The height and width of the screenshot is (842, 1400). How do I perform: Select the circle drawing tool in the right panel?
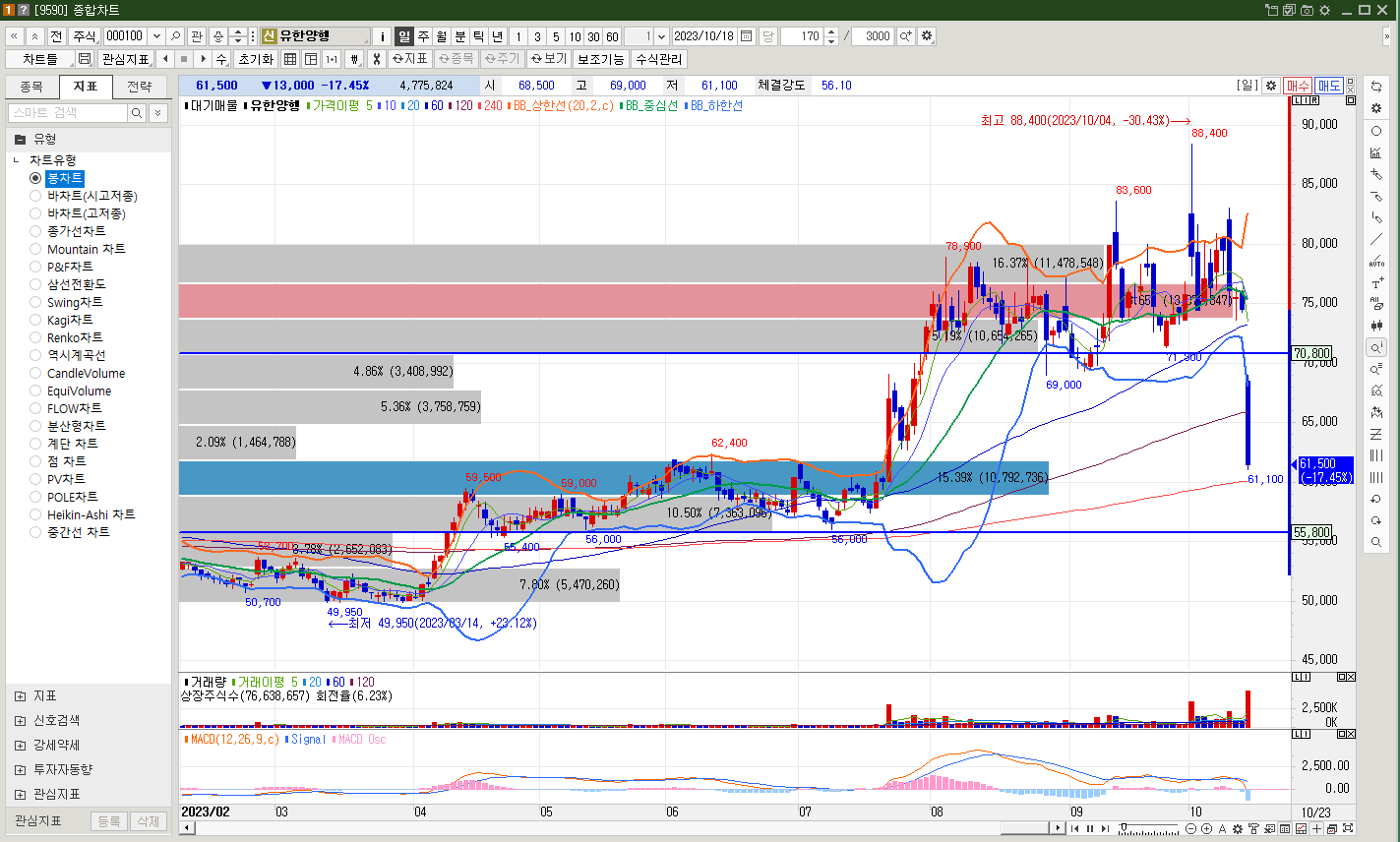[x=1376, y=131]
